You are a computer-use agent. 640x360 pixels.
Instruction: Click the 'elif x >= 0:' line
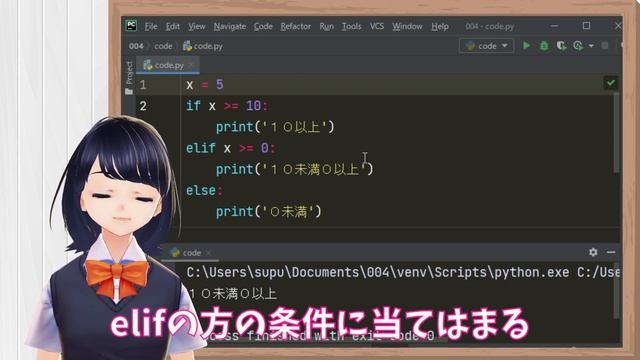(231, 148)
